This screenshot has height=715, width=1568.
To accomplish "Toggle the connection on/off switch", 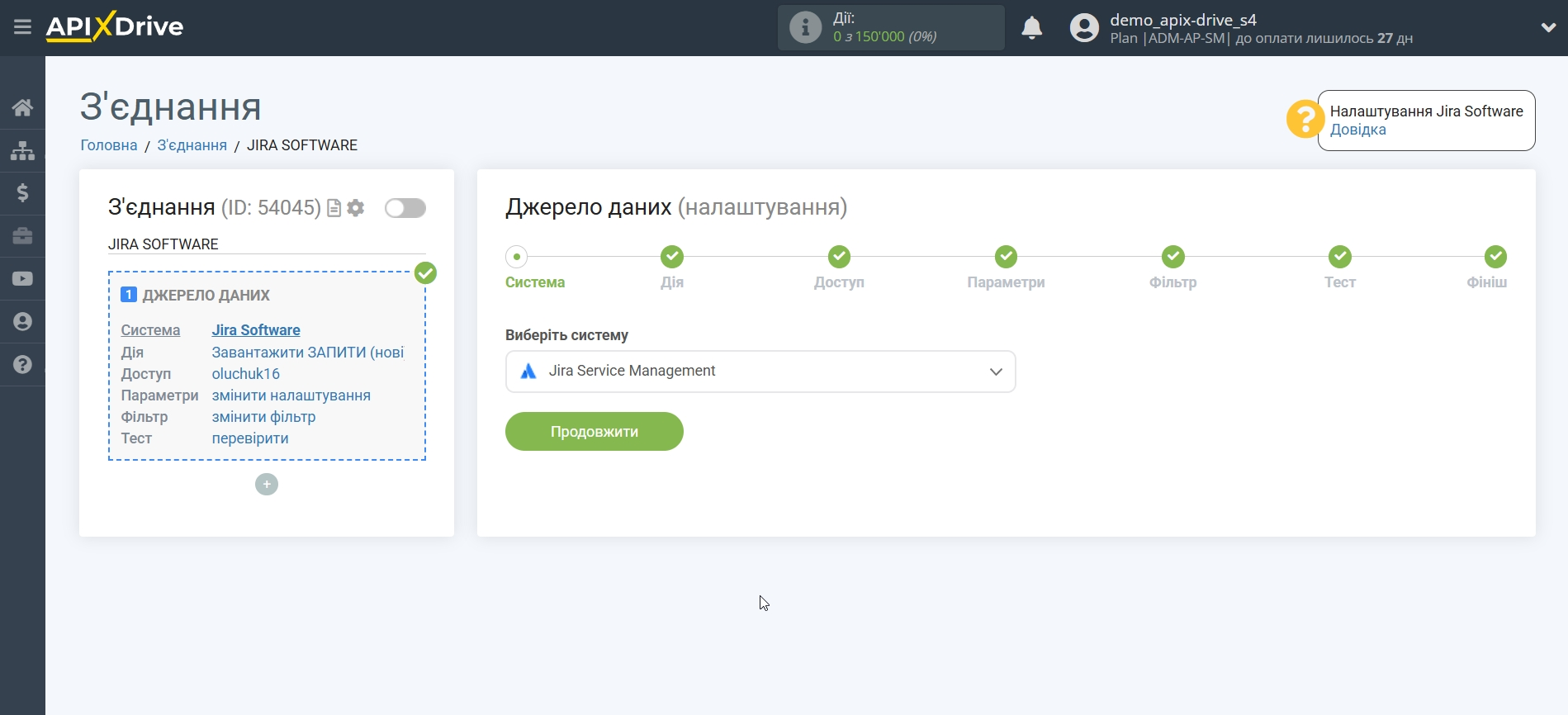I will pyautogui.click(x=405, y=208).
